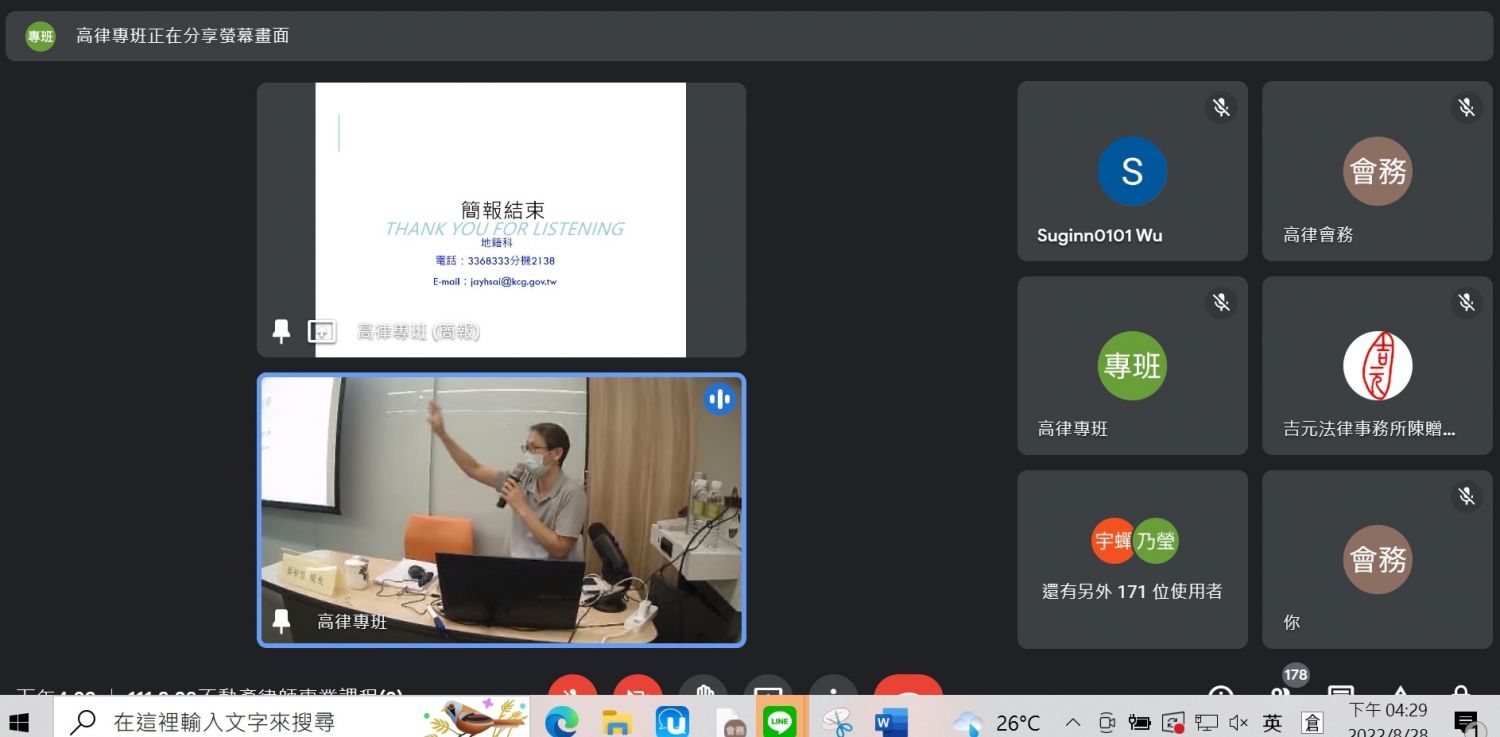
Task: Open the blue U app on the taskbar
Action: 671,721
